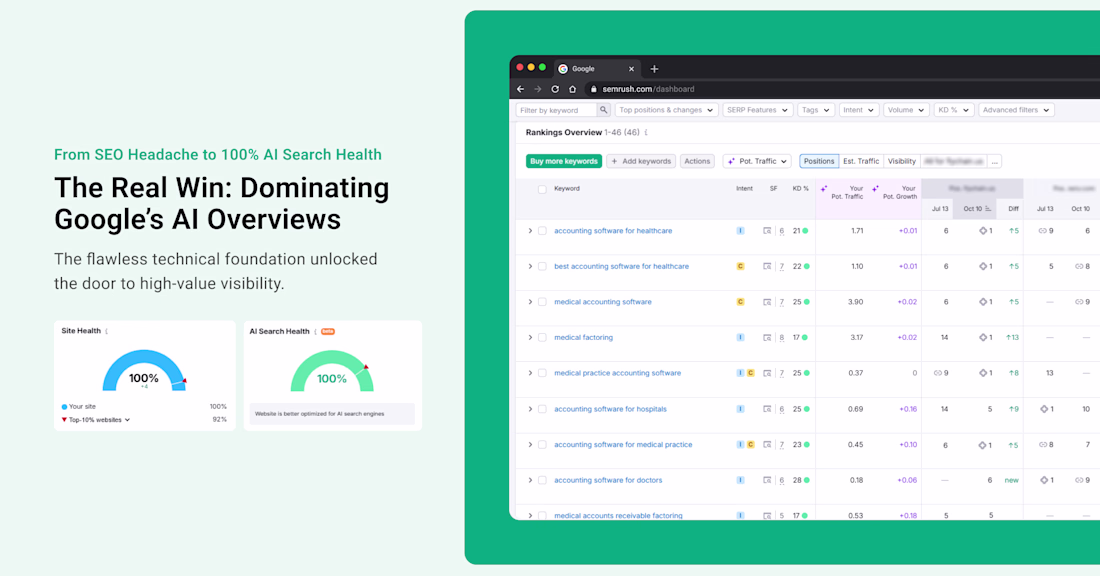Click the AI Search Health 100% gauge
1100x576 pixels.
[332, 372]
